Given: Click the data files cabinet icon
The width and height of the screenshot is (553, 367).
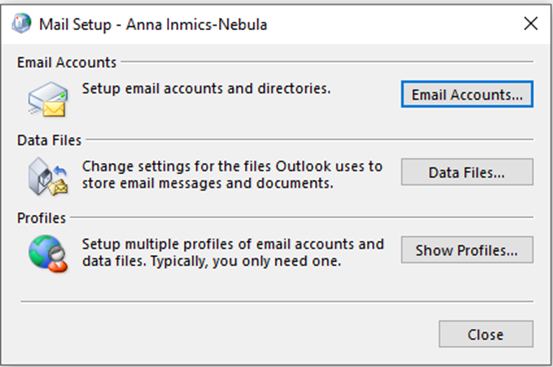Looking at the screenshot, I should (48, 177).
